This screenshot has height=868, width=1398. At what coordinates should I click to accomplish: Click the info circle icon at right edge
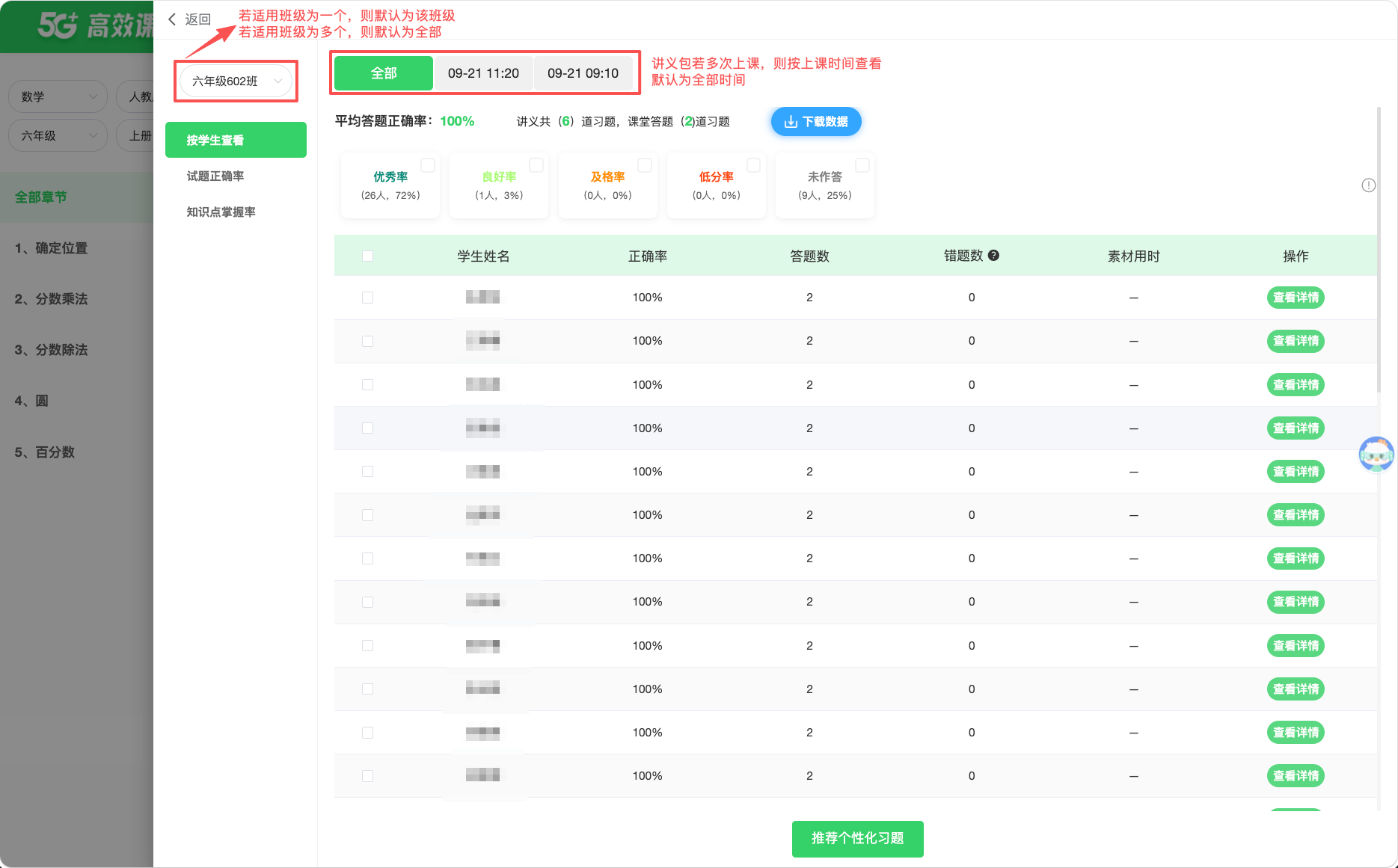[x=1368, y=185]
